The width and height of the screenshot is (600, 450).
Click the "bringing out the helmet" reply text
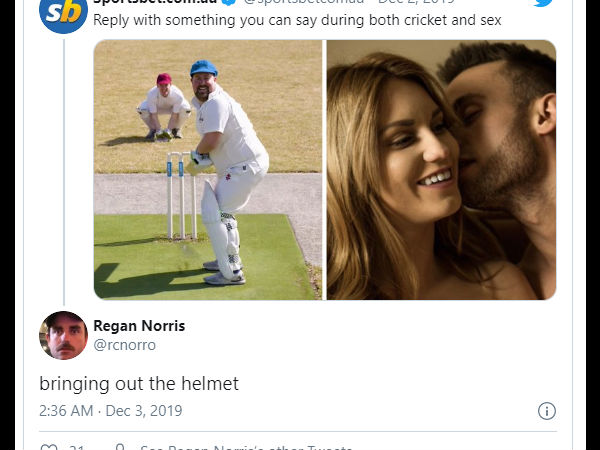click(139, 384)
